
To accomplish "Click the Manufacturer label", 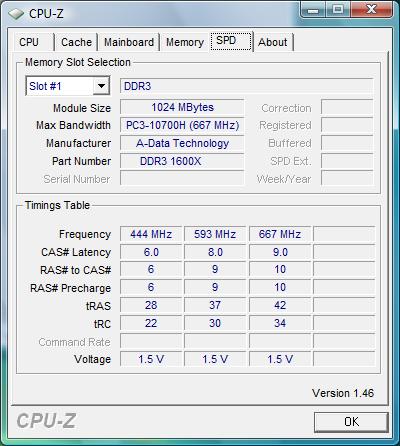I will click(79, 143).
